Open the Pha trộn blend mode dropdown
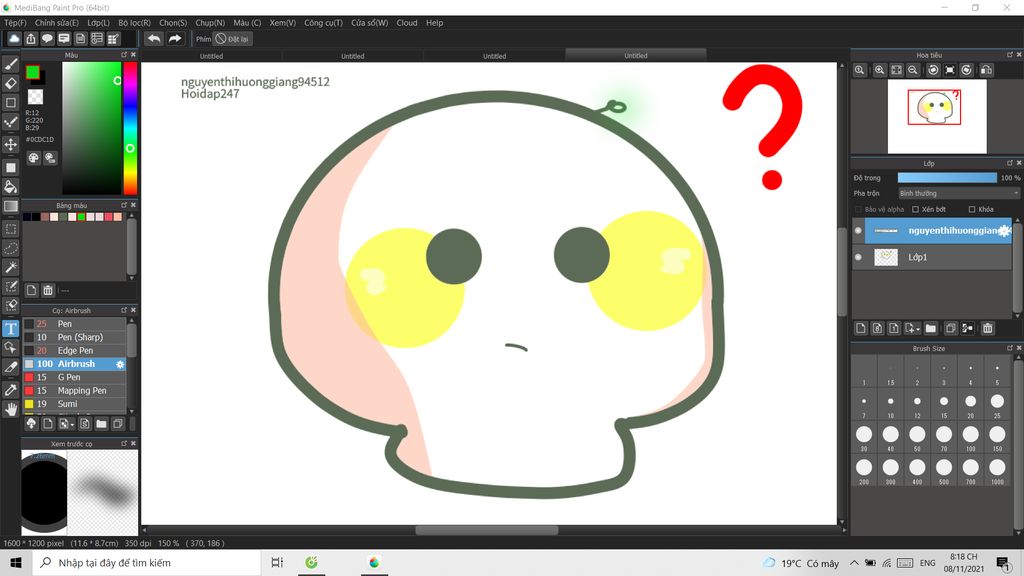Screen dimensions: 1024x576 pyautogui.click(x=958, y=193)
